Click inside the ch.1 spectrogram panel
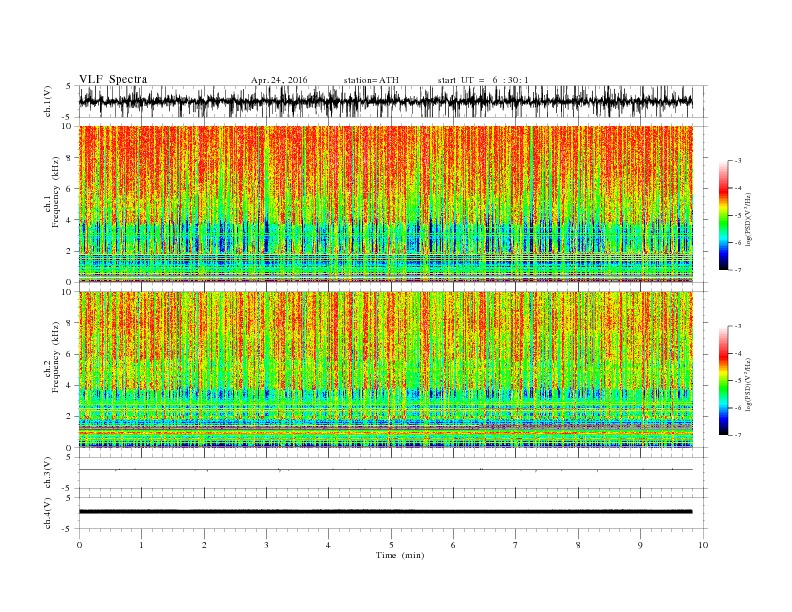Viewport: 792px width, 612px height. [x=385, y=204]
